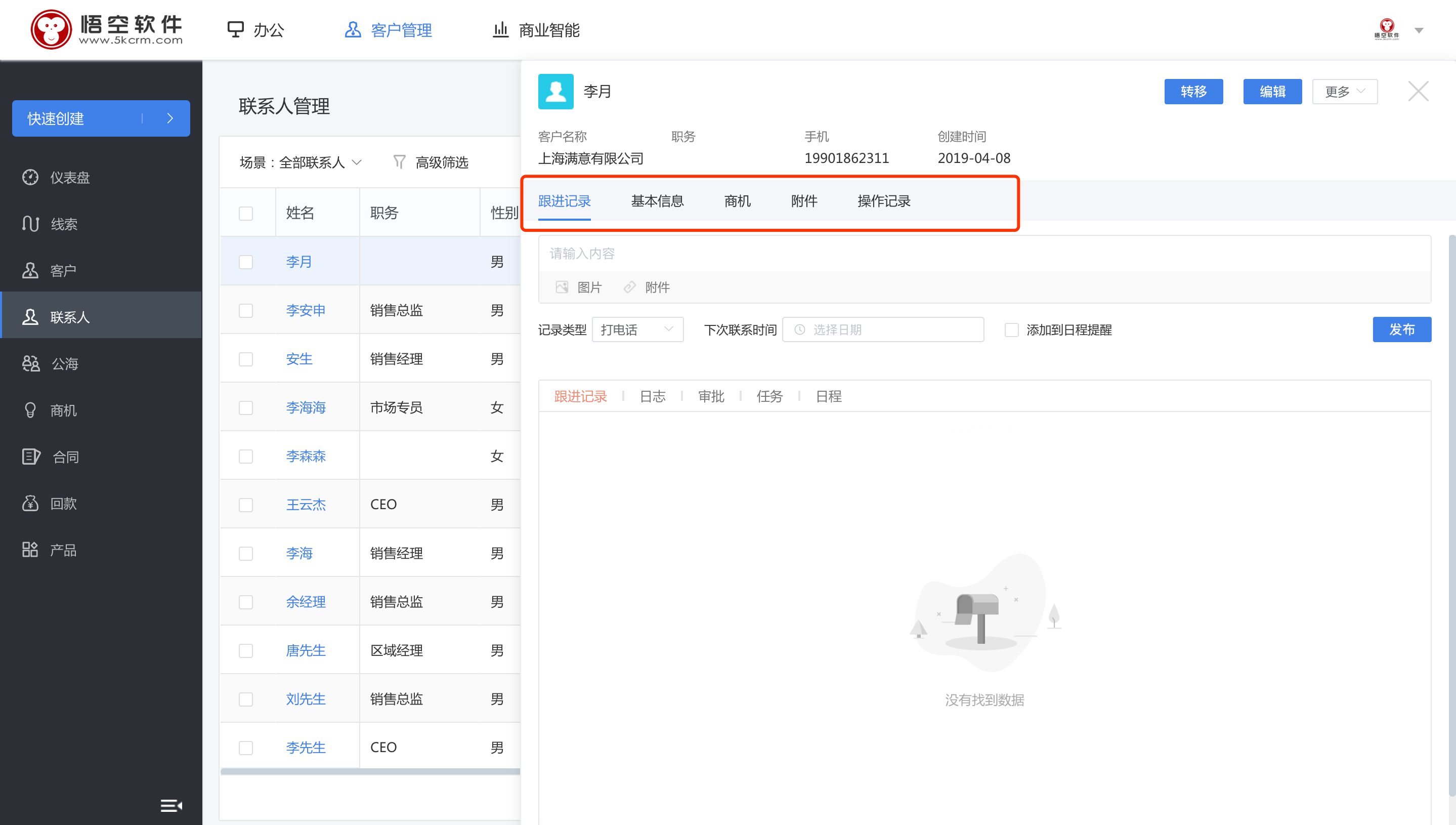Open contact 李先生 link
The height and width of the screenshot is (825, 1456).
(x=306, y=748)
